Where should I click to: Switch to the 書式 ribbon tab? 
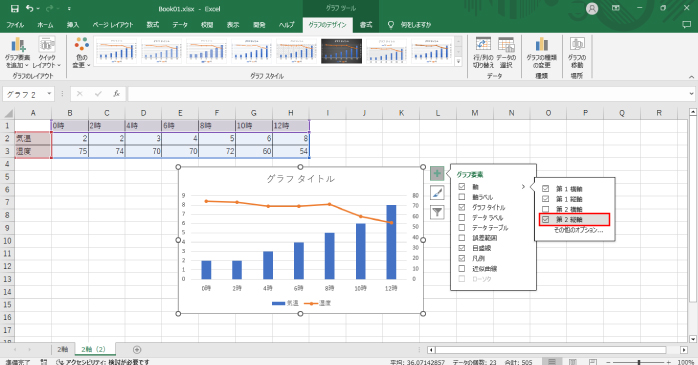click(366, 25)
